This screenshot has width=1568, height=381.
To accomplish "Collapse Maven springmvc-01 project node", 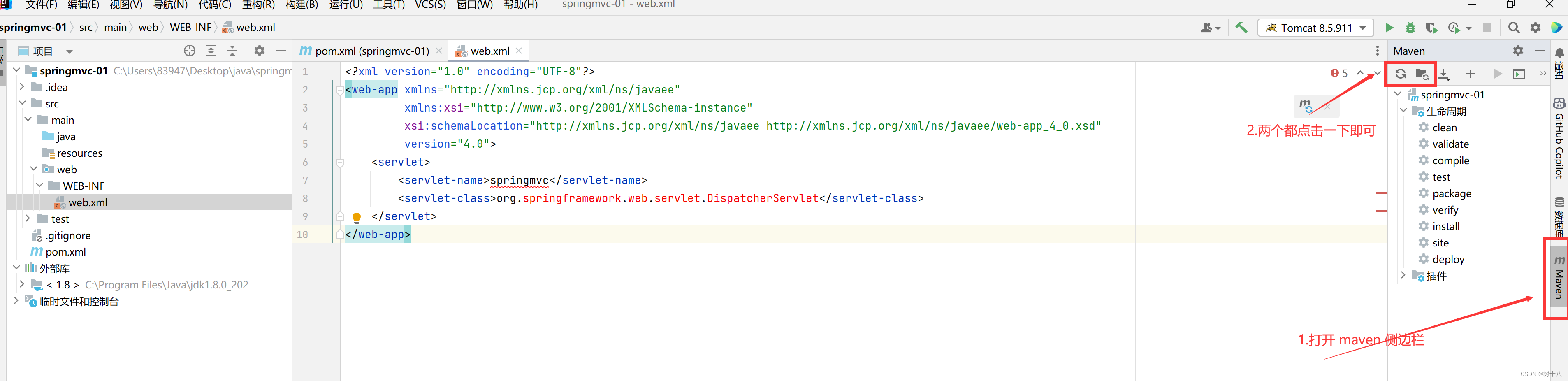I will 1398,94.
